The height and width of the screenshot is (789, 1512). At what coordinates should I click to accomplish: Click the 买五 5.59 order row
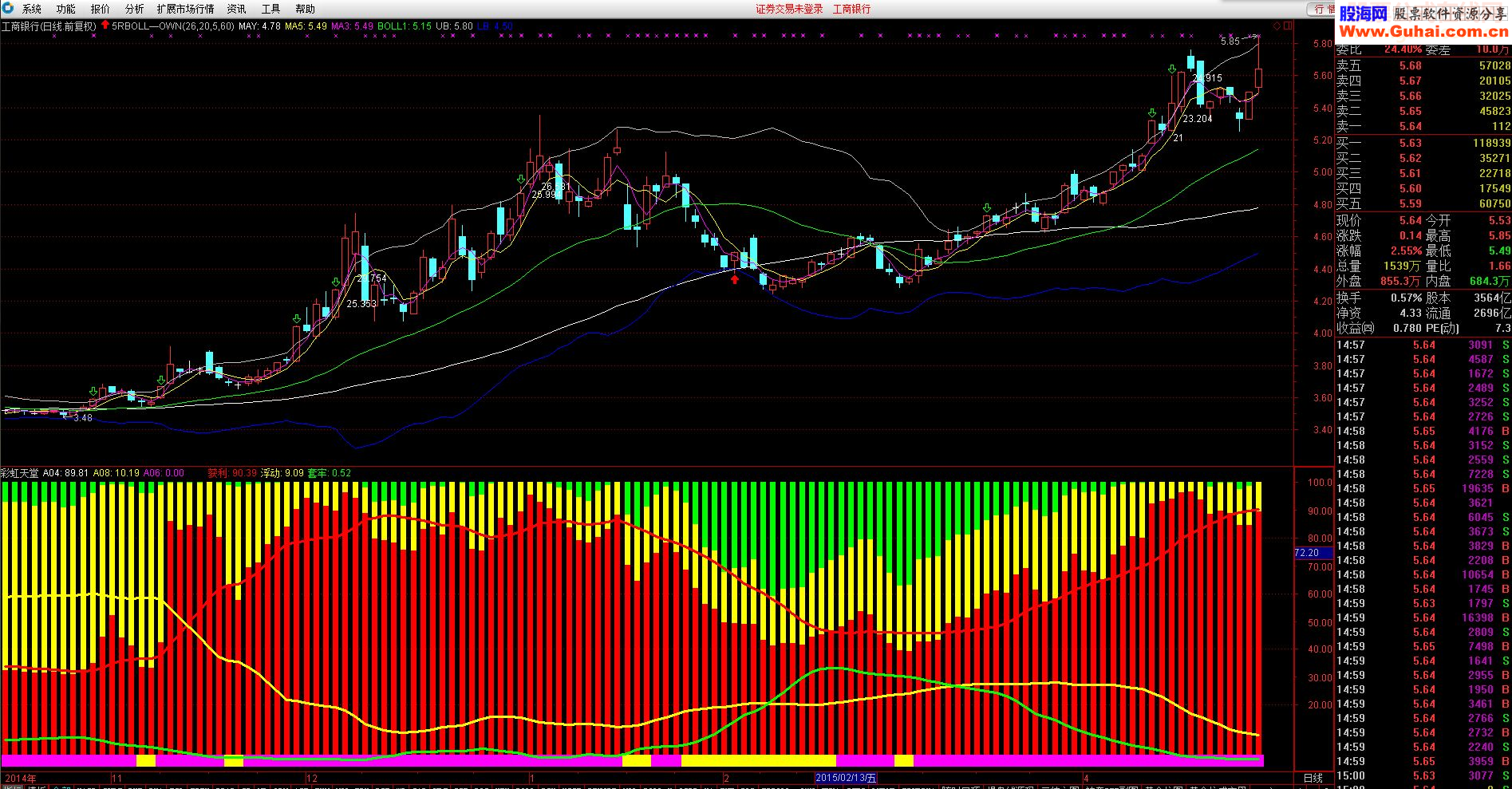pos(1423,203)
